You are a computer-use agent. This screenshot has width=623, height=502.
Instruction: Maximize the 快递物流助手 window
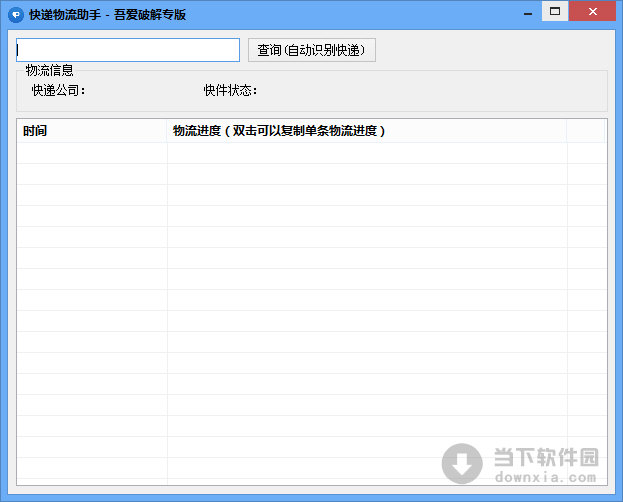click(555, 11)
